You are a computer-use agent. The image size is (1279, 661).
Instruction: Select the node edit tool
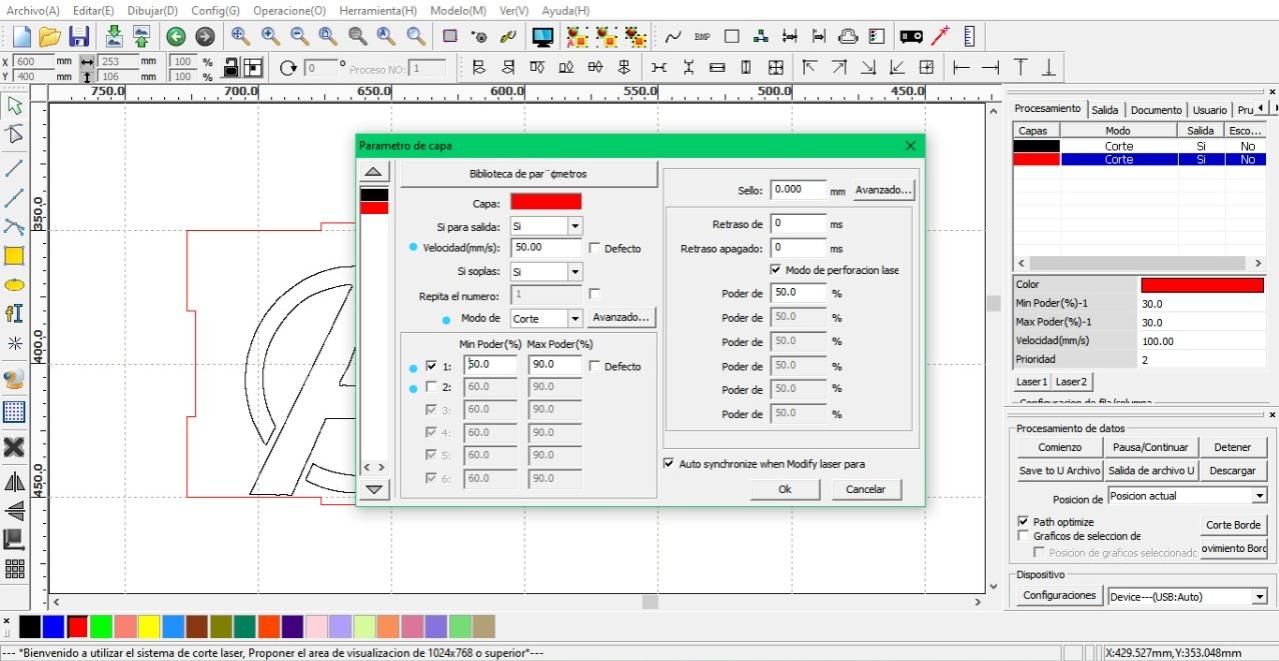point(14,135)
